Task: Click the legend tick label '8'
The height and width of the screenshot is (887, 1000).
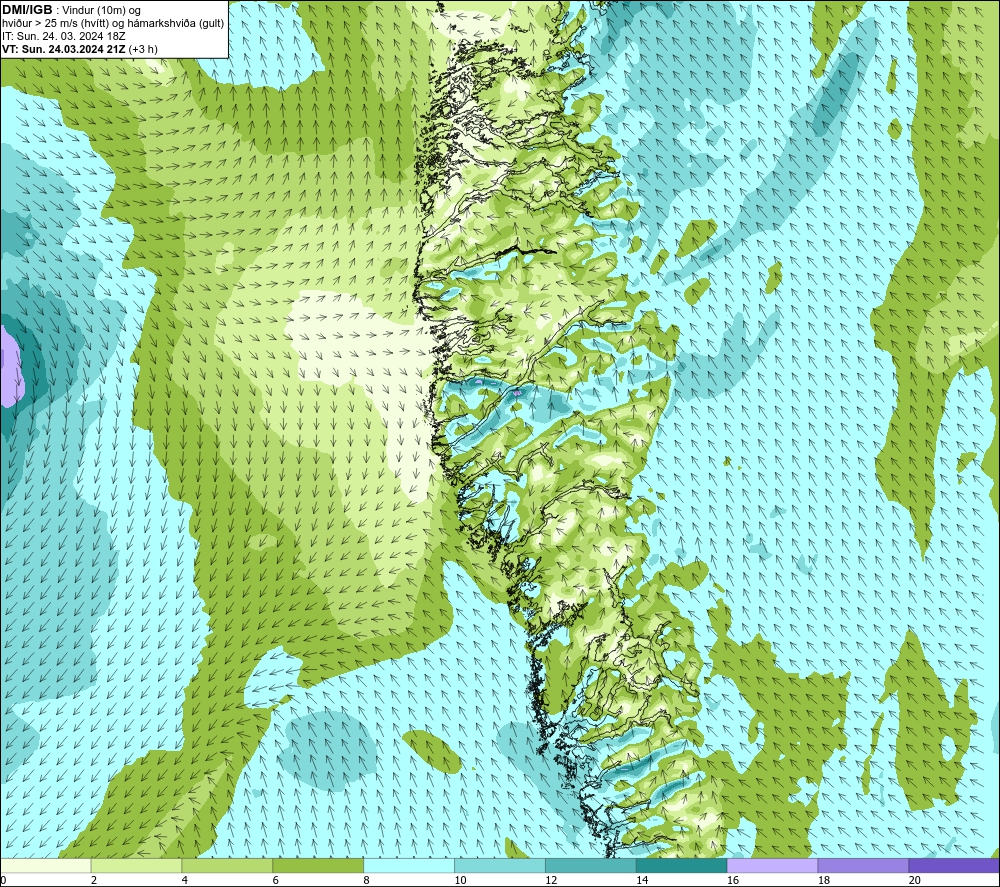Action: pos(366,880)
